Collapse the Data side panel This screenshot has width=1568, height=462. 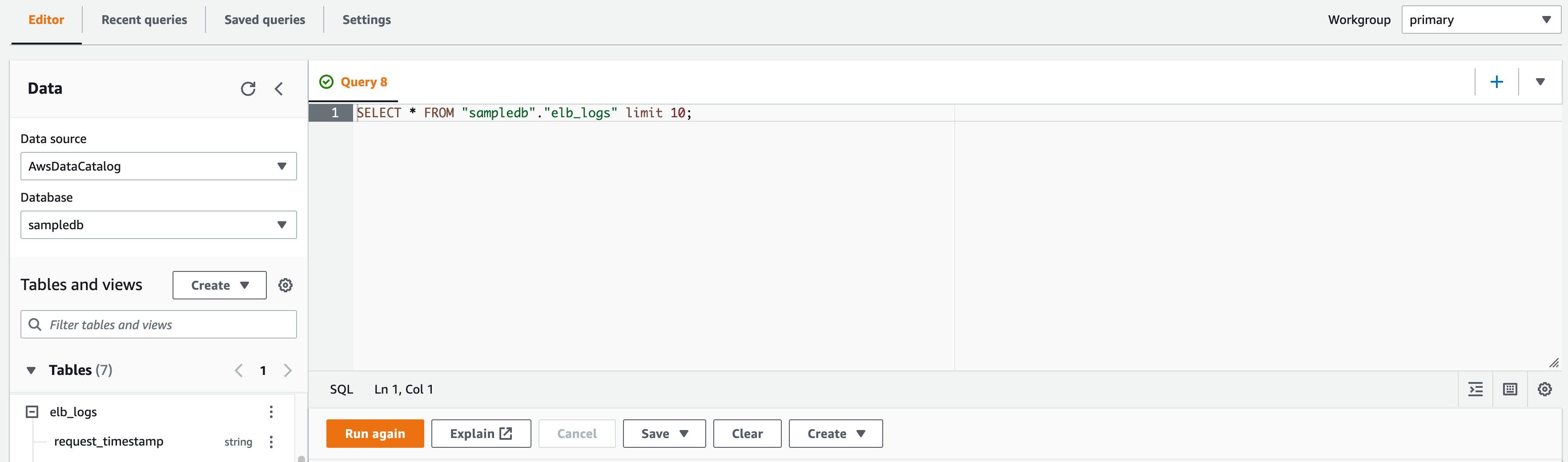coord(279,89)
